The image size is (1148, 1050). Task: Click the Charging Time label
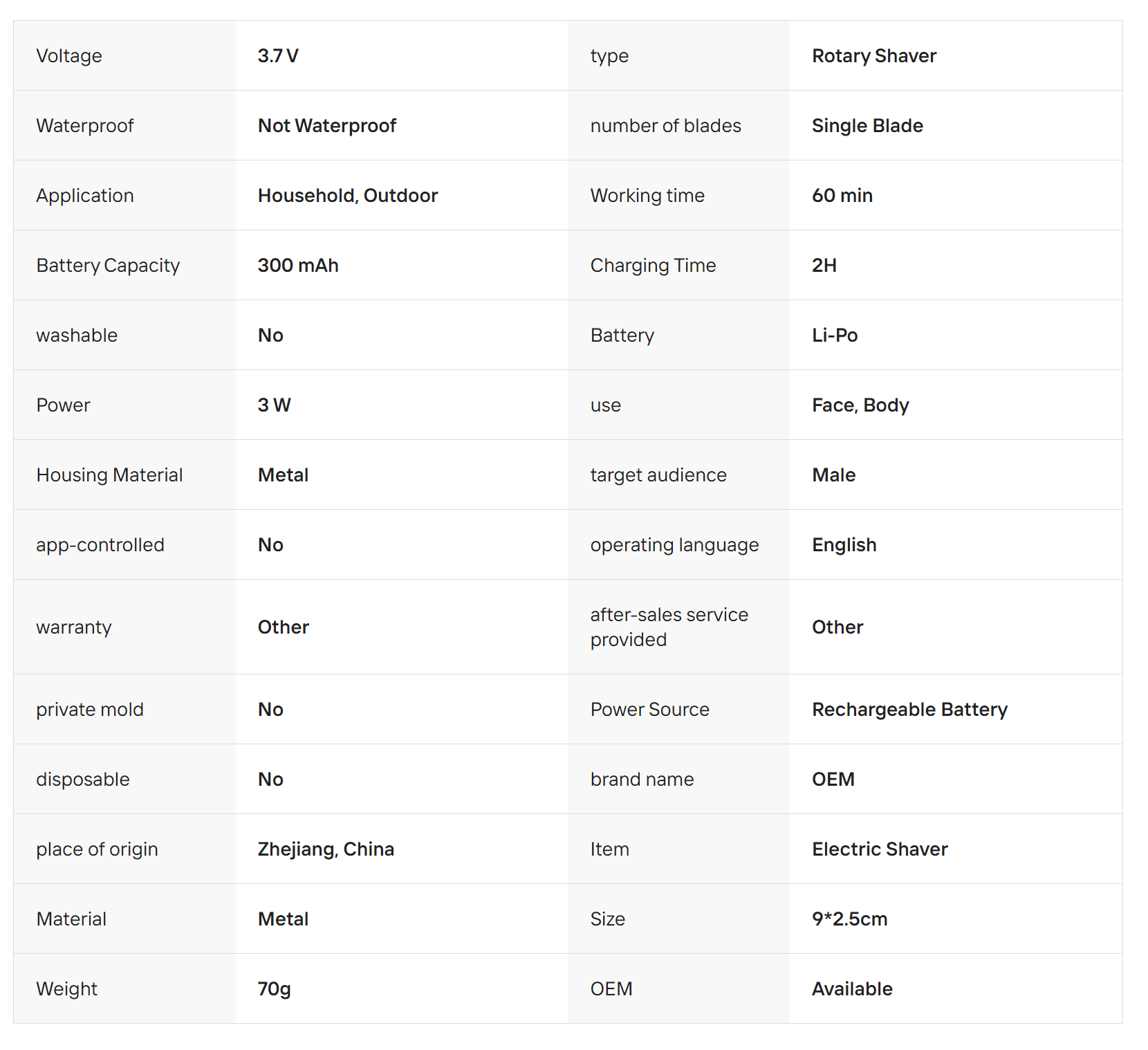tap(653, 266)
